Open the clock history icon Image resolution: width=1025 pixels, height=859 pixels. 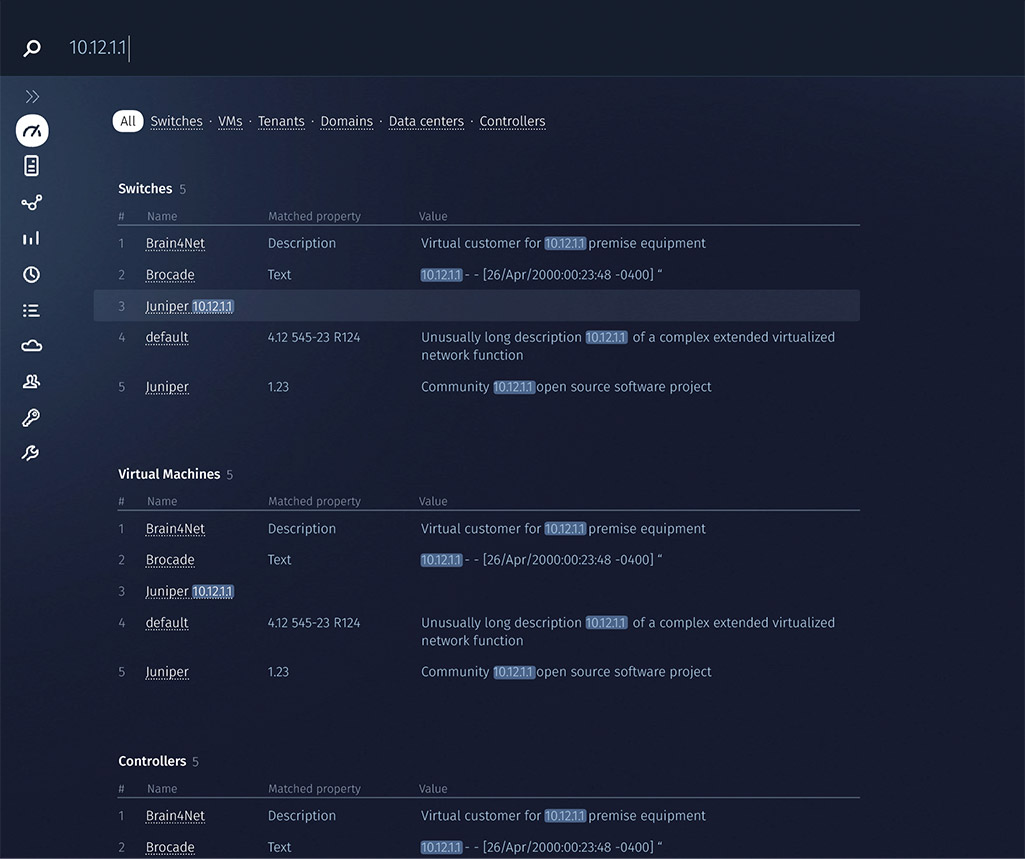pyautogui.click(x=32, y=274)
